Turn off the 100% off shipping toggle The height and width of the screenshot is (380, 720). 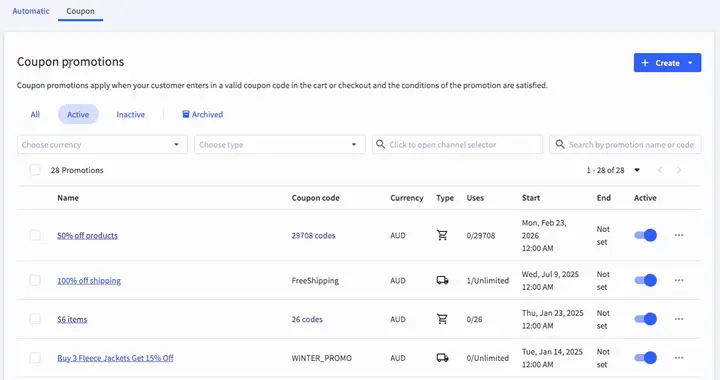pyautogui.click(x=646, y=280)
